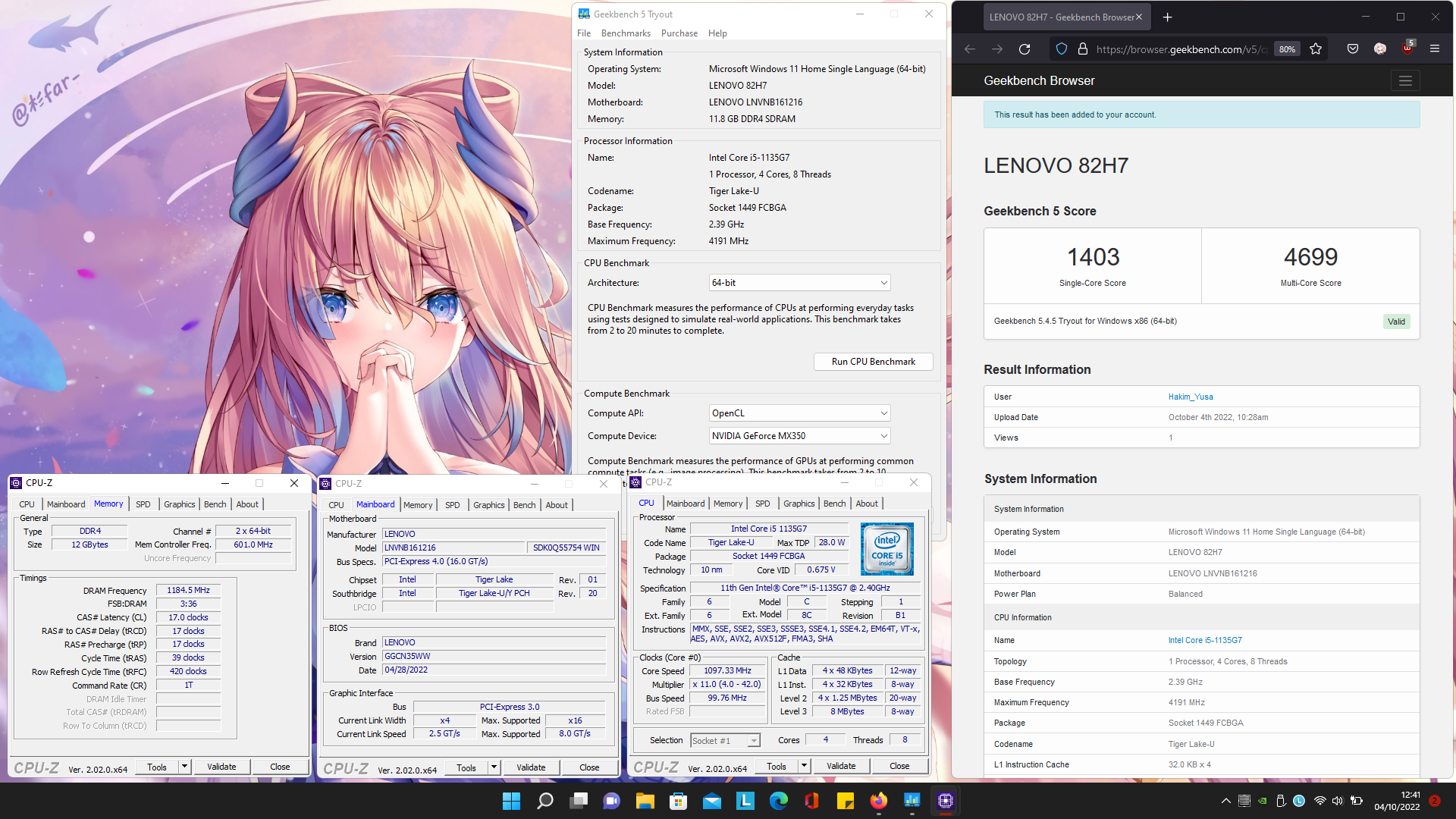Expand the Compute API OpenCL dropdown
The image size is (1456, 819).
click(799, 413)
